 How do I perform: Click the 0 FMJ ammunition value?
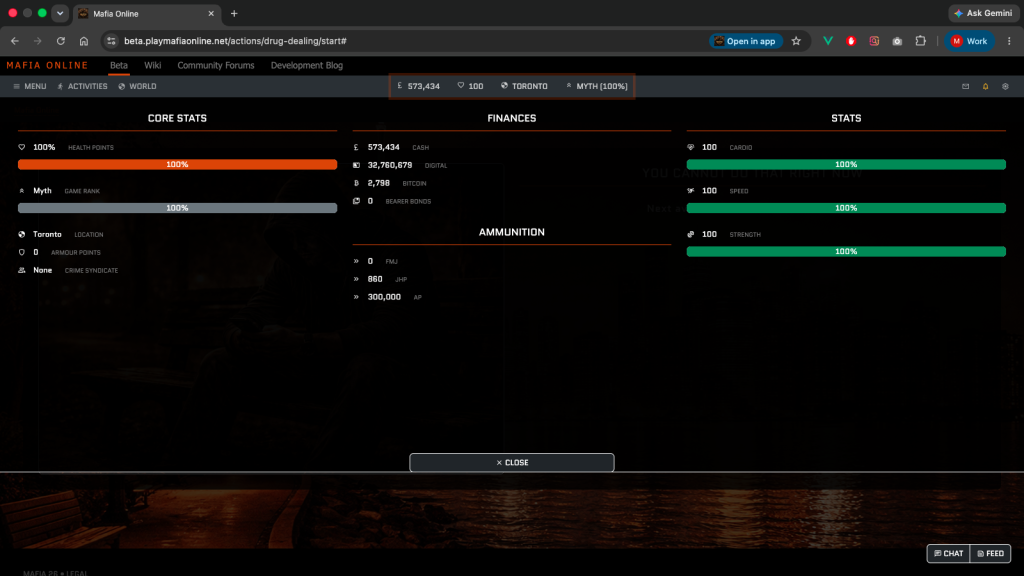tap(370, 261)
